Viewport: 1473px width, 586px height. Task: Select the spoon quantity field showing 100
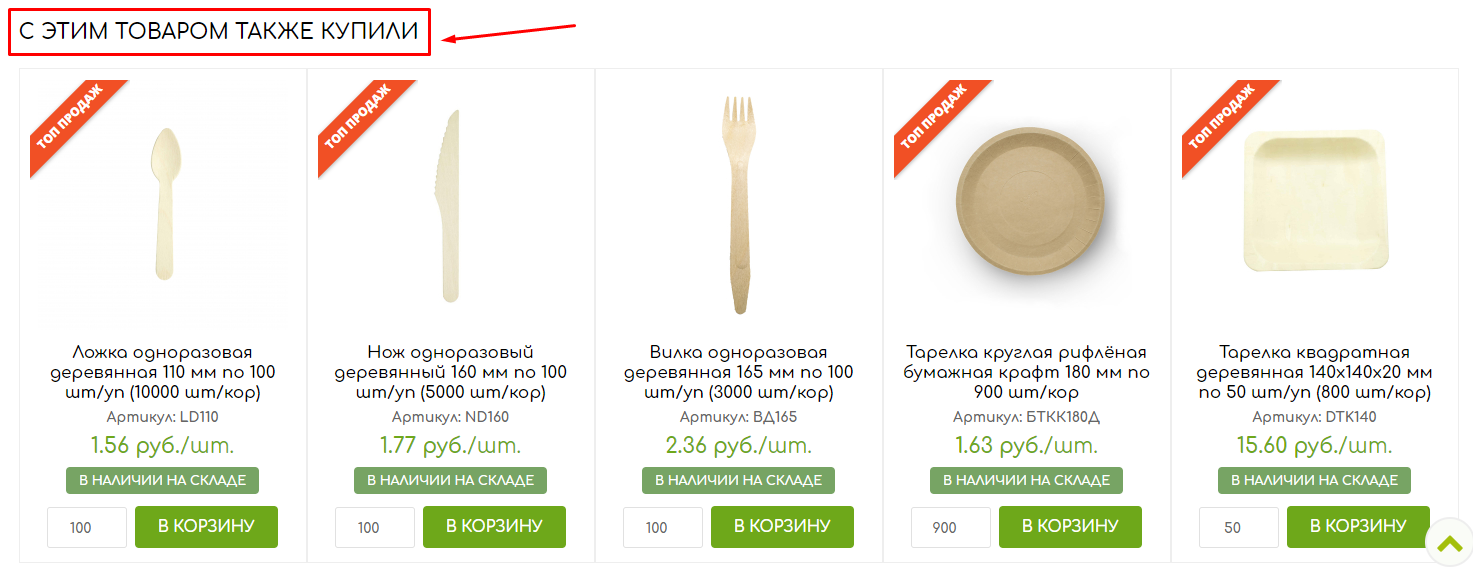tap(87, 527)
